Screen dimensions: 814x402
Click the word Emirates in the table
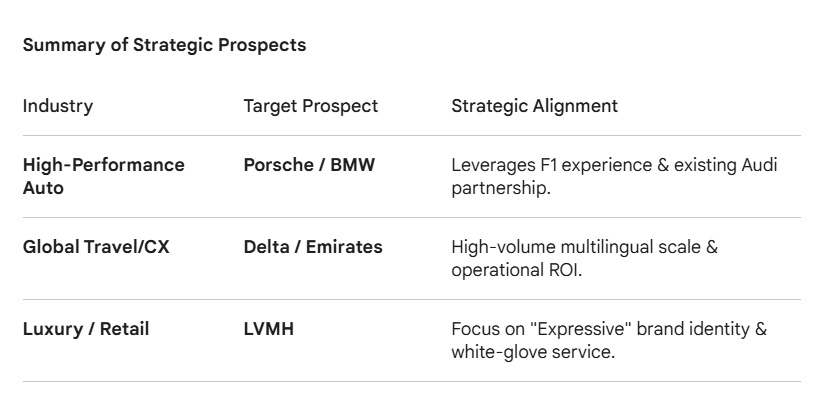click(x=344, y=247)
